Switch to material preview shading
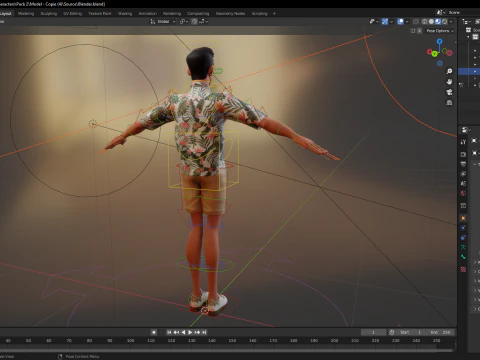This screenshot has height=360, width=480. [438, 22]
